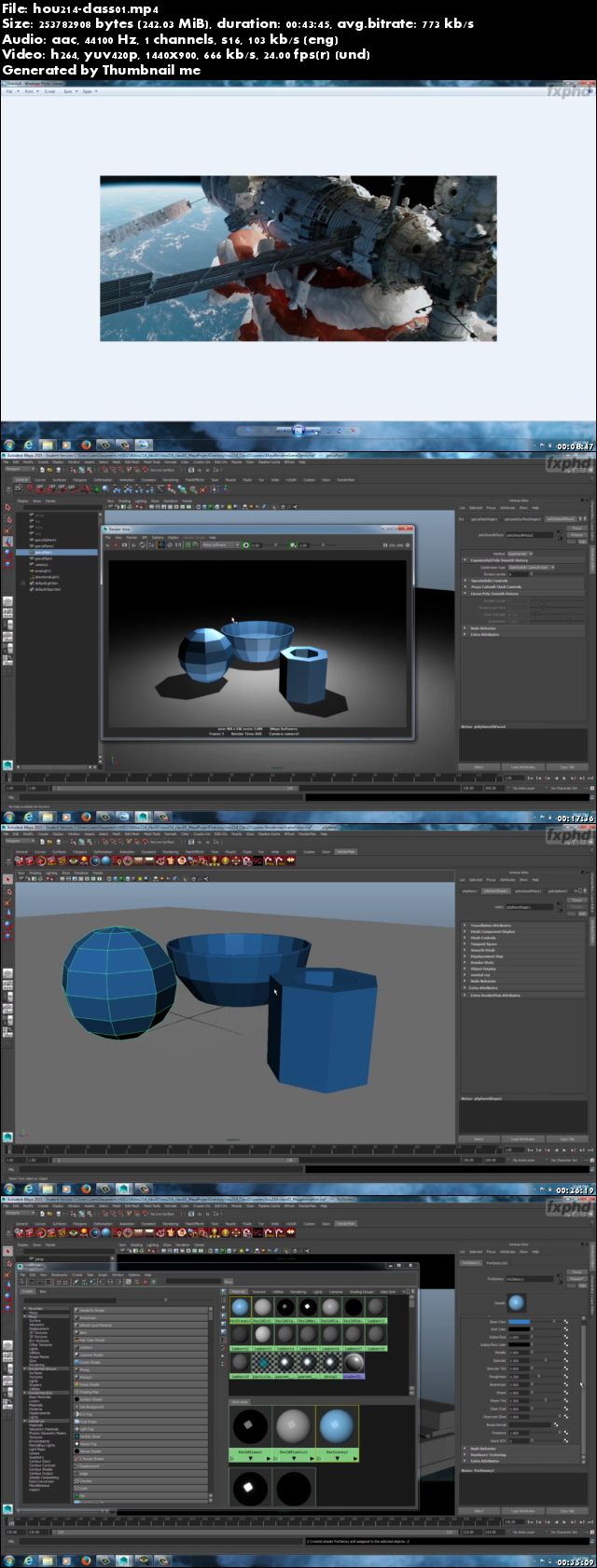Open the Maya Software renderer dropdown in Render View
Viewport: 597px width, 1568px height.
(221, 544)
